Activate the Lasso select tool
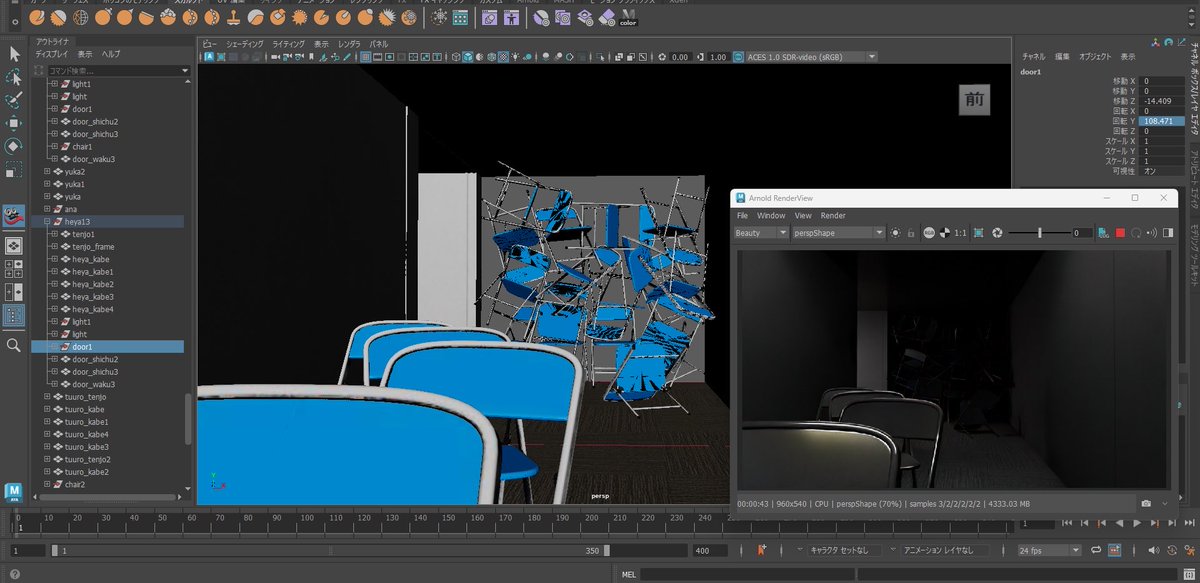Viewport: 1200px width, 583px height. 14,77
